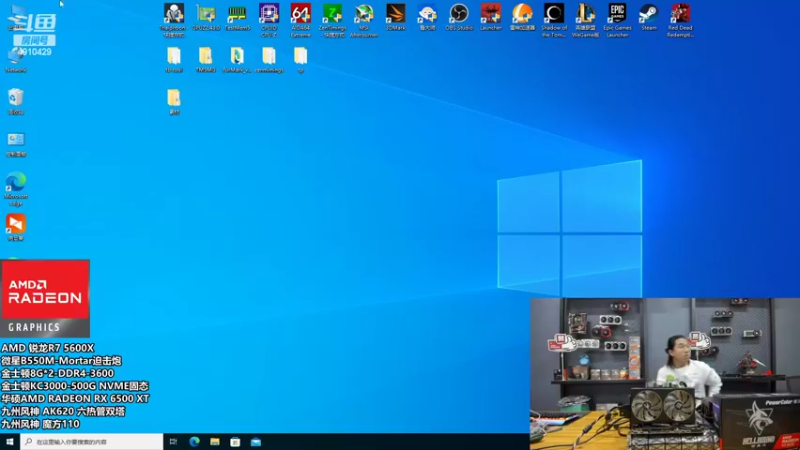Launch MSI Afterburner
This screenshot has width=800, height=450.
364,20
